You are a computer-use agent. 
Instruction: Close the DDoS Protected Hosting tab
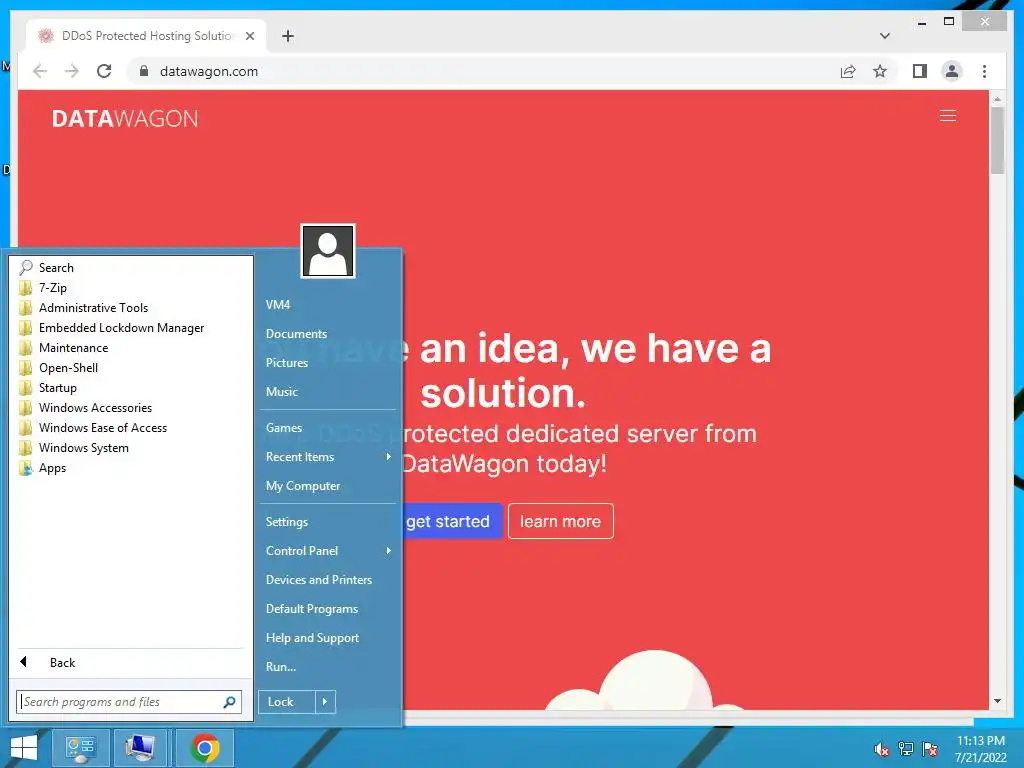(249, 36)
